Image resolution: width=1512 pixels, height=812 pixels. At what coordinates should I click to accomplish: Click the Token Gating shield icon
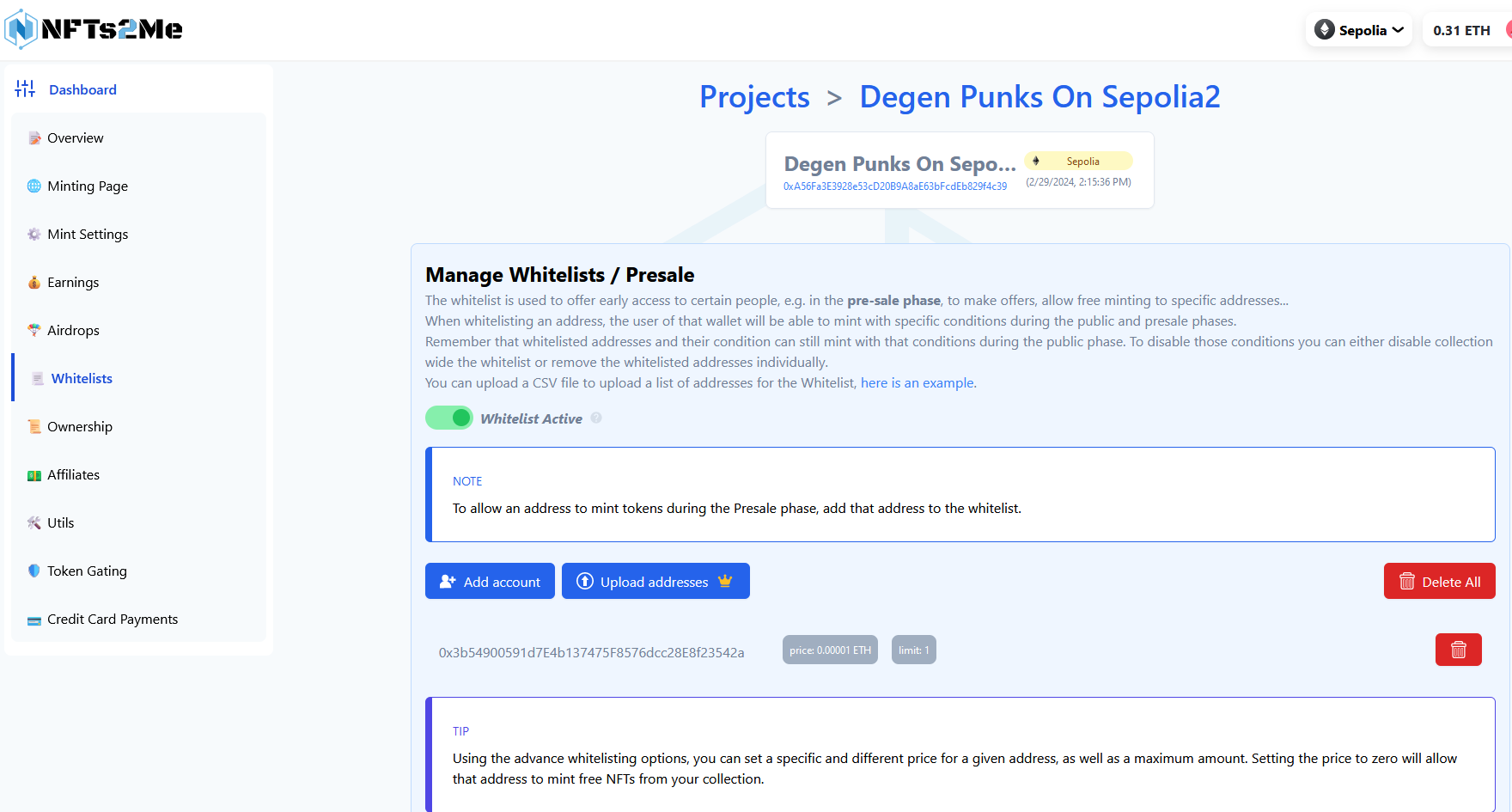[34, 571]
